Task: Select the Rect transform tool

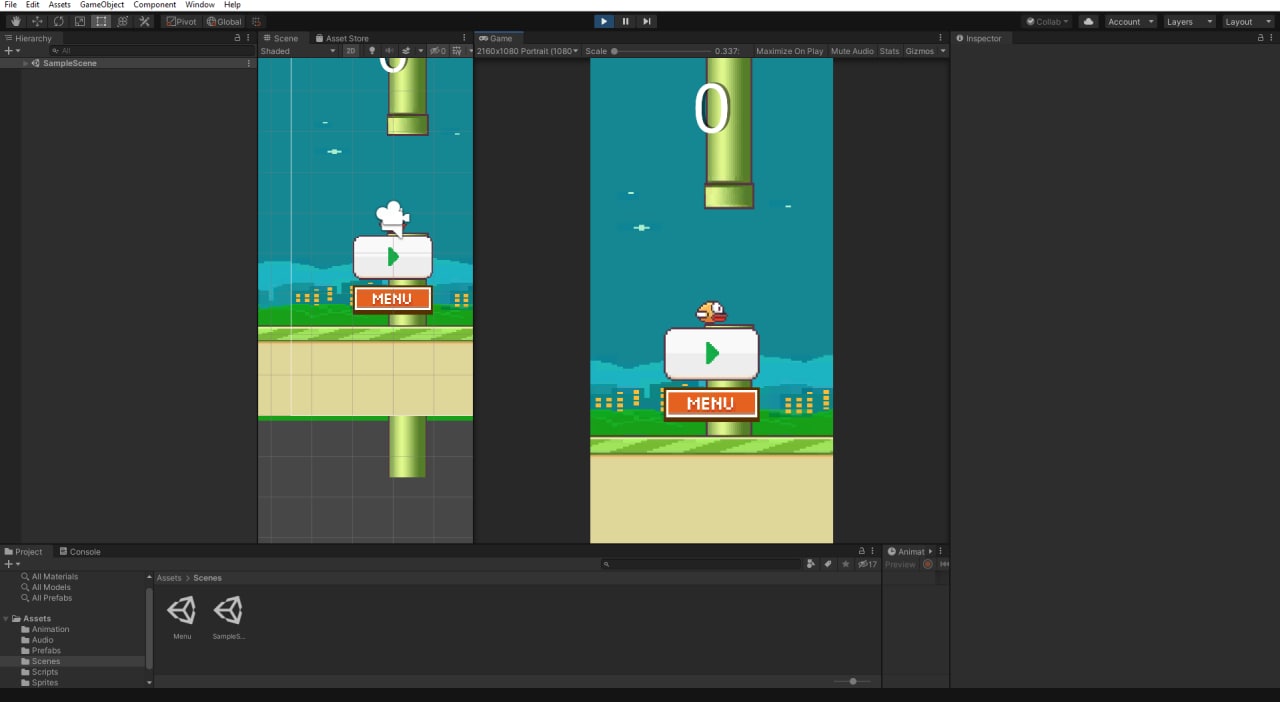Action: pos(101,21)
